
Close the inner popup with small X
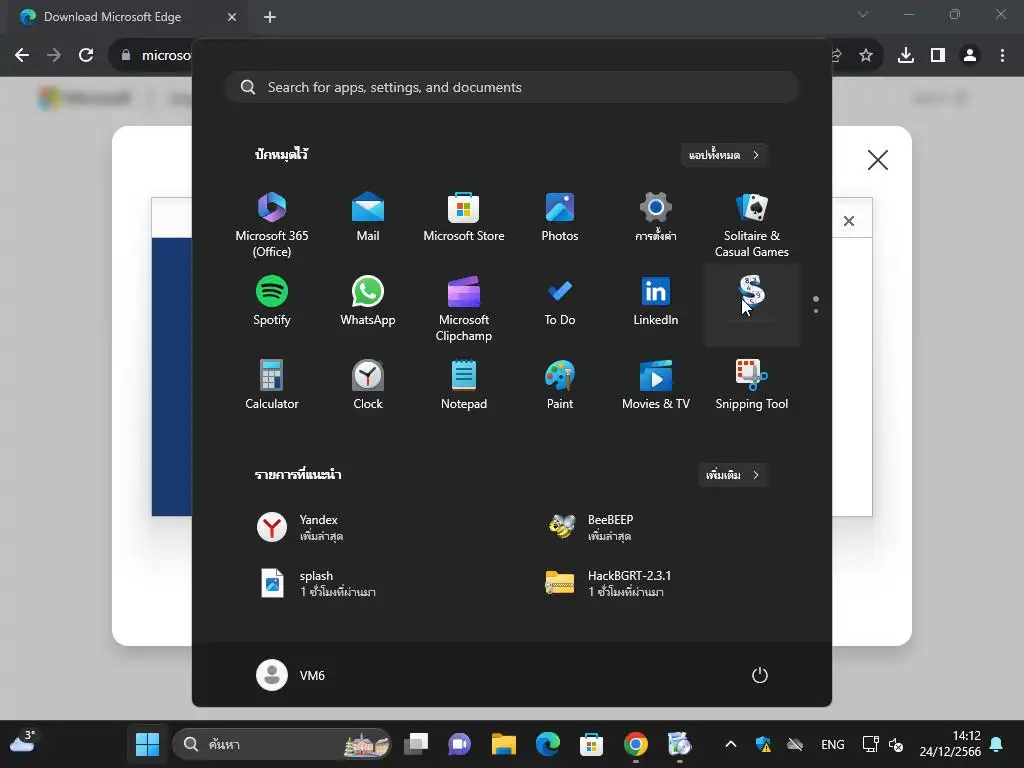click(x=849, y=221)
